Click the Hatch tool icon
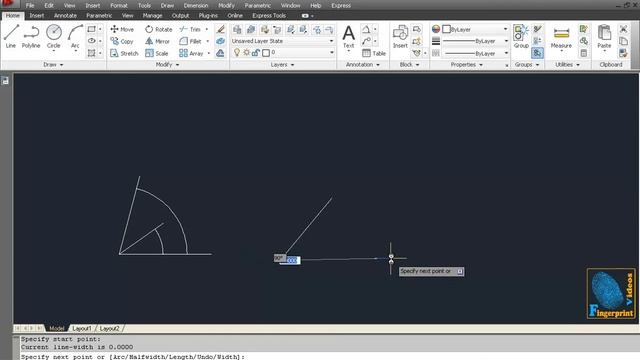Image resolution: width=640 pixels, height=360 pixels. [x=91, y=53]
